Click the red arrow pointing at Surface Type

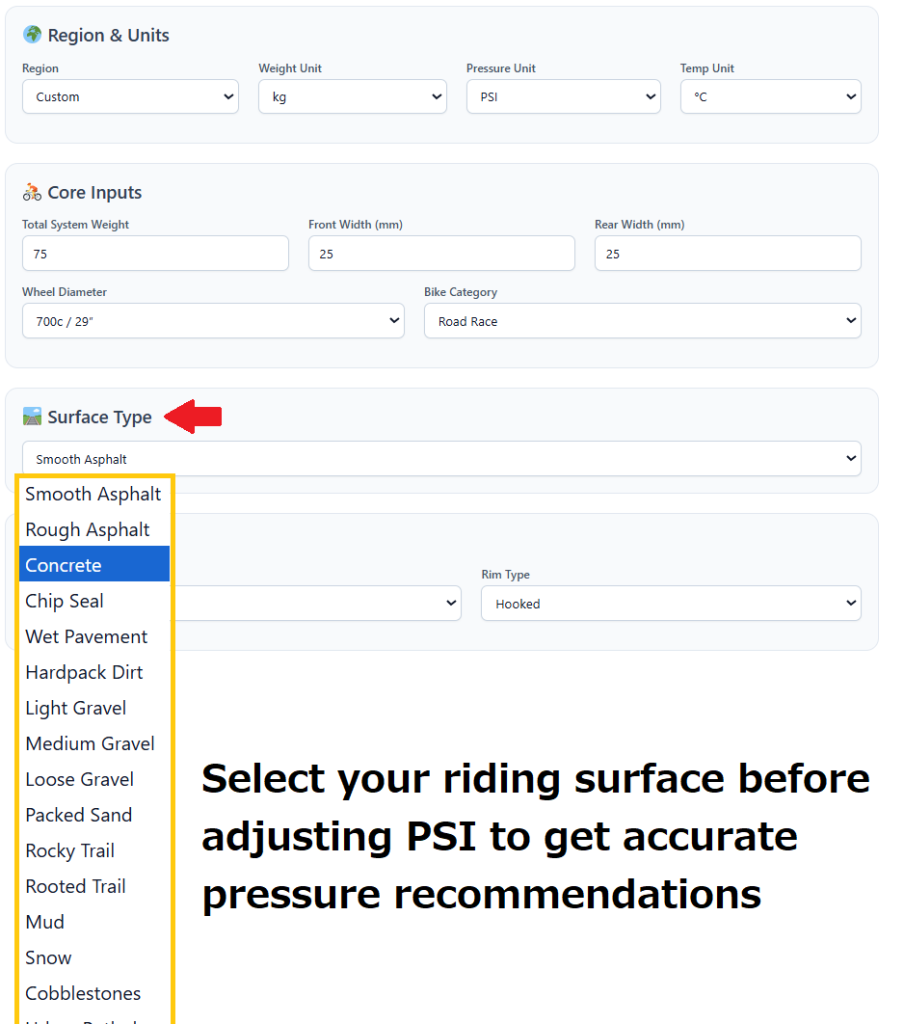pos(193,417)
